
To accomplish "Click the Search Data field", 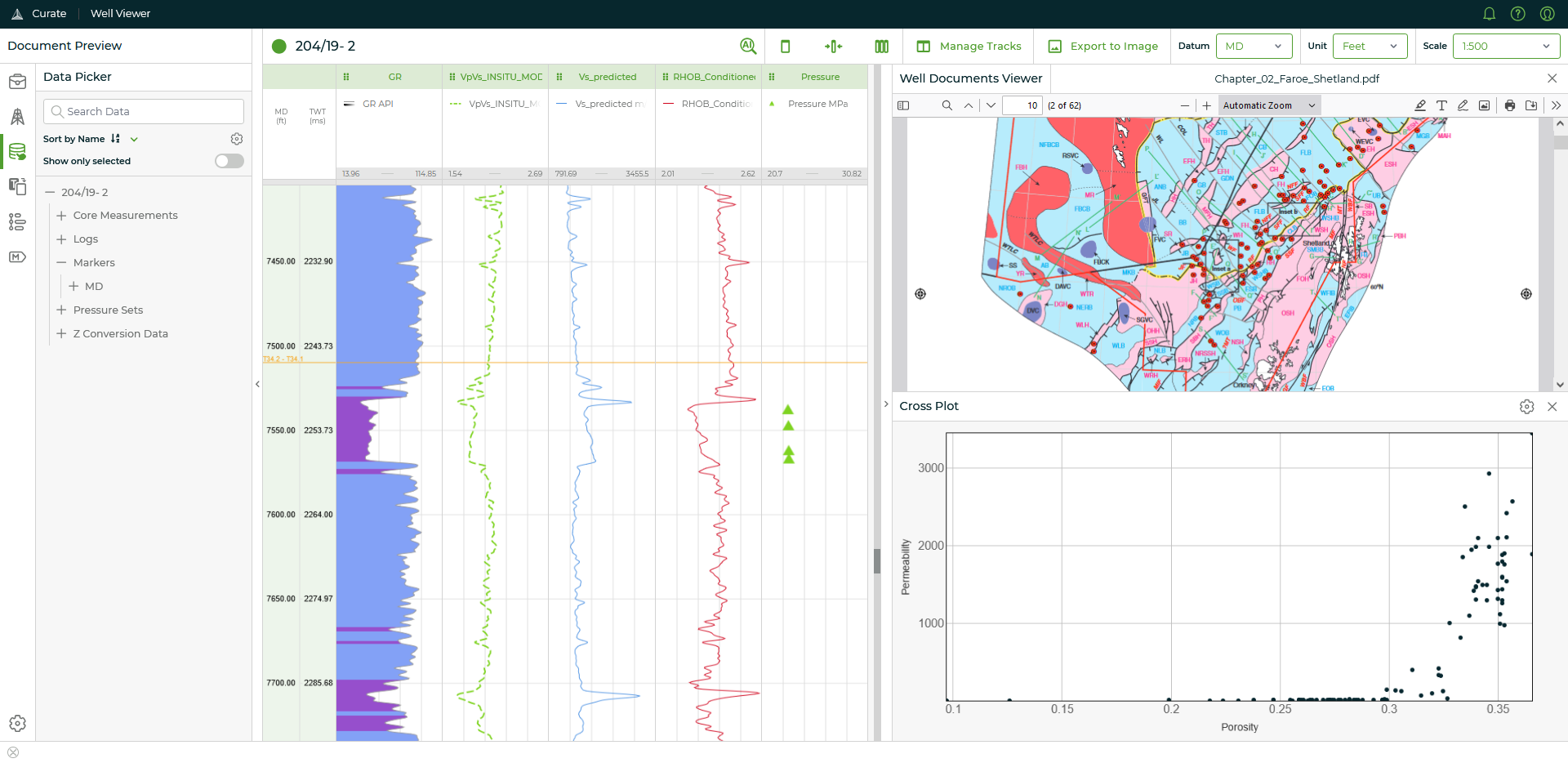I will coord(144,111).
